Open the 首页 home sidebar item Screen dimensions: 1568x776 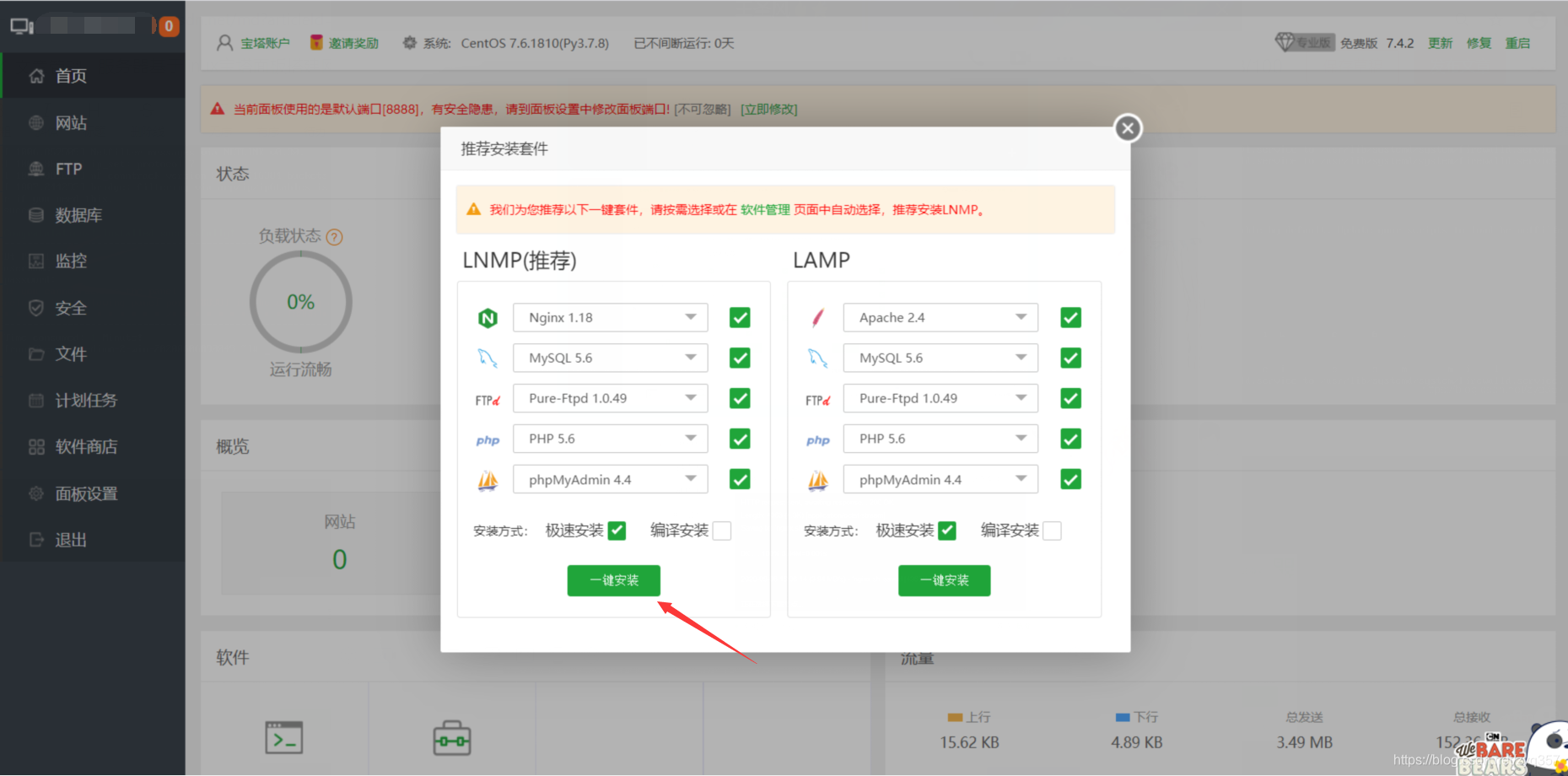[93, 76]
